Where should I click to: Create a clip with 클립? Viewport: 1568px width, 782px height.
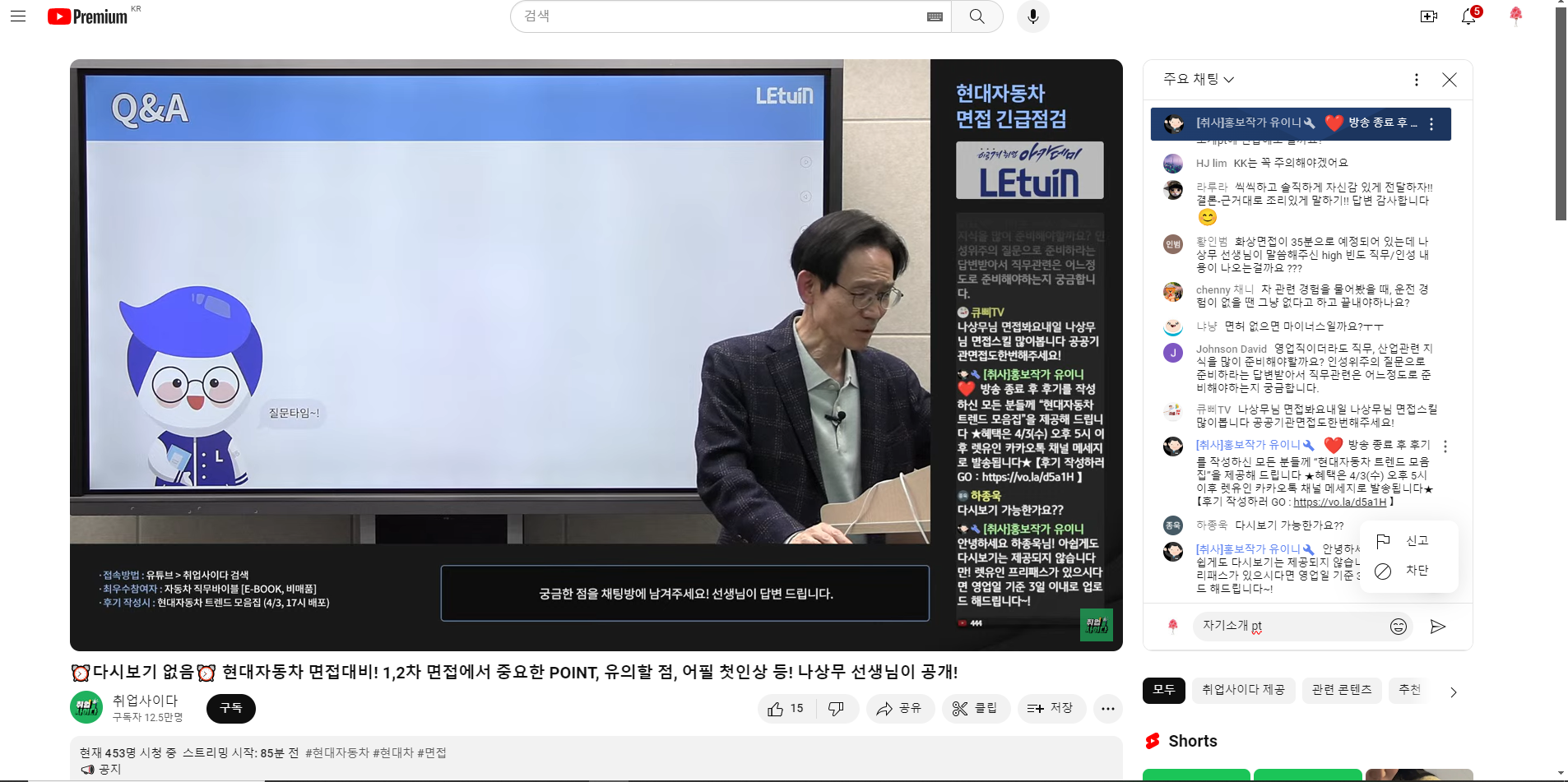coord(975,709)
